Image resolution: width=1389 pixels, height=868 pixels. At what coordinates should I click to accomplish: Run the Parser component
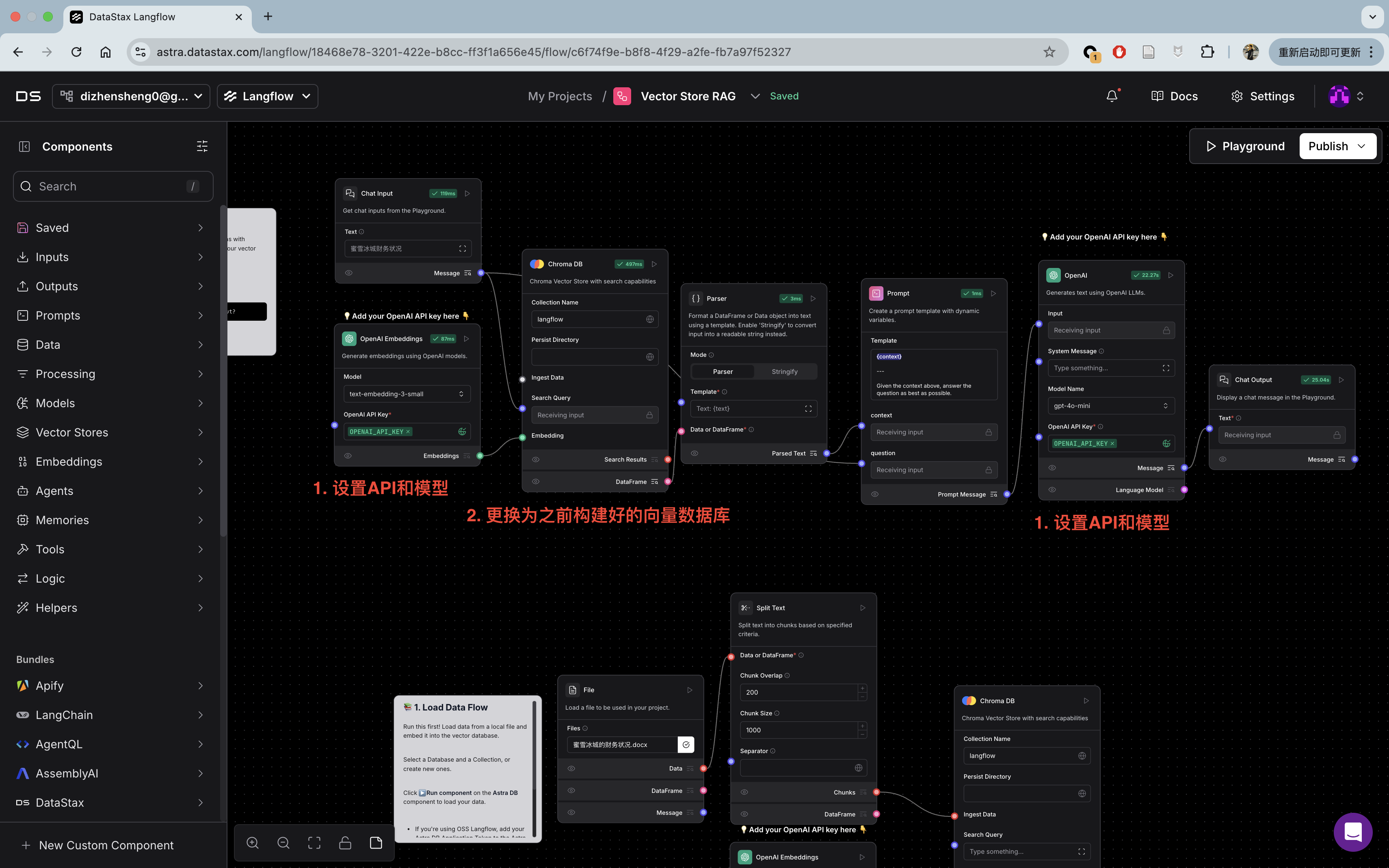813,298
